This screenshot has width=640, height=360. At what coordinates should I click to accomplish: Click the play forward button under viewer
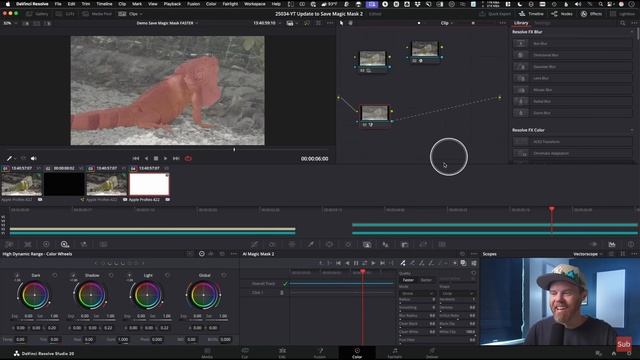point(165,158)
